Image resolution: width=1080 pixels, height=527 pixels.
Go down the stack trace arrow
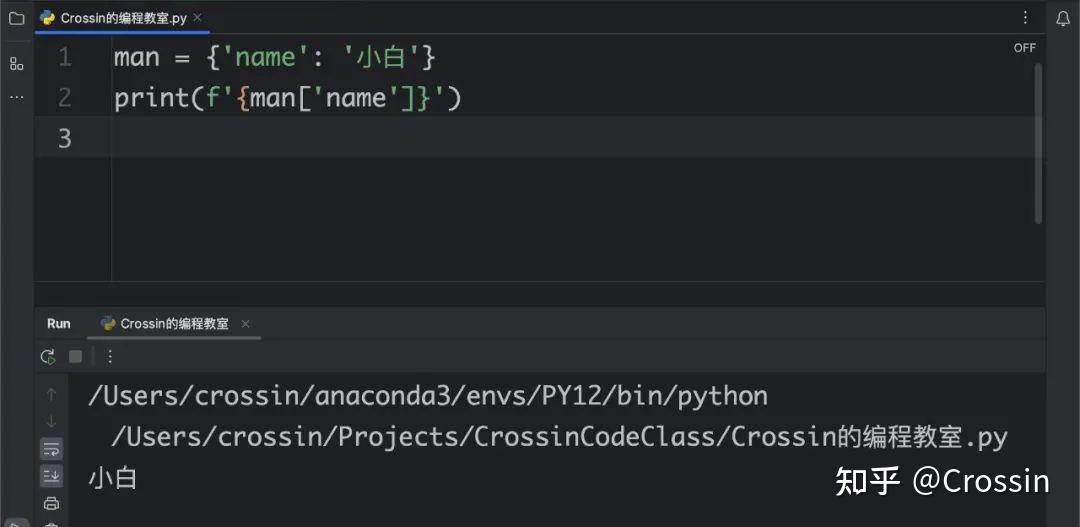tap(51, 421)
